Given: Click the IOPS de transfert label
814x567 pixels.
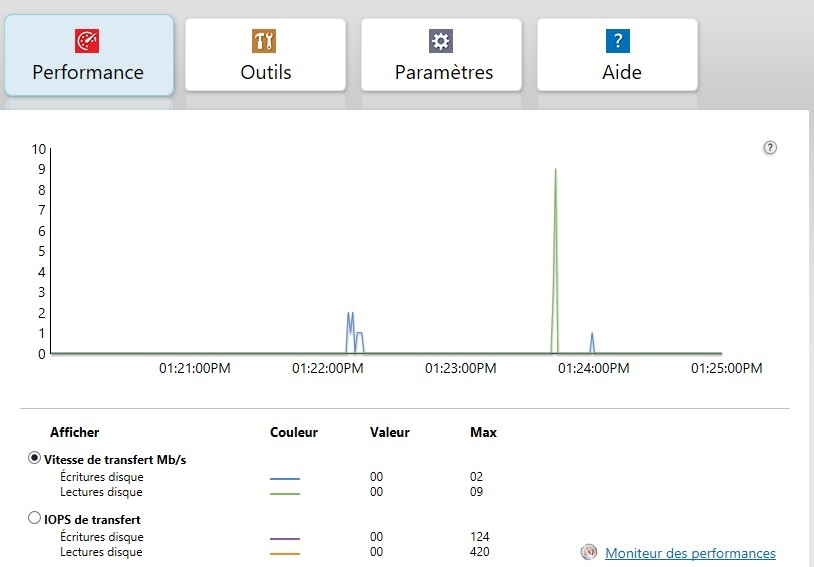Looking at the screenshot, I should pyautogui.click(x=92, y=520).
